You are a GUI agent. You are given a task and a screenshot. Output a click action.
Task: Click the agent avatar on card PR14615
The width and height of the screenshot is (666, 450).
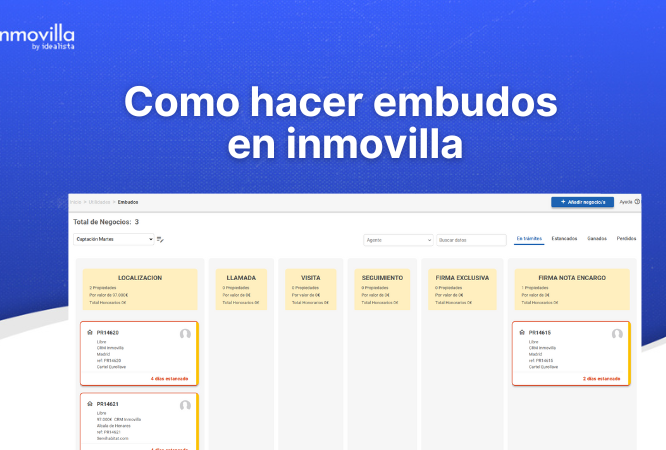pyautogui.click(x=617, y=334)
